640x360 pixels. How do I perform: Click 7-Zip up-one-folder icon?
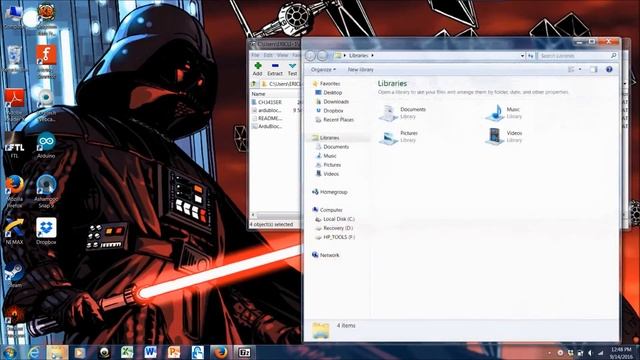(x=254, y=84)
